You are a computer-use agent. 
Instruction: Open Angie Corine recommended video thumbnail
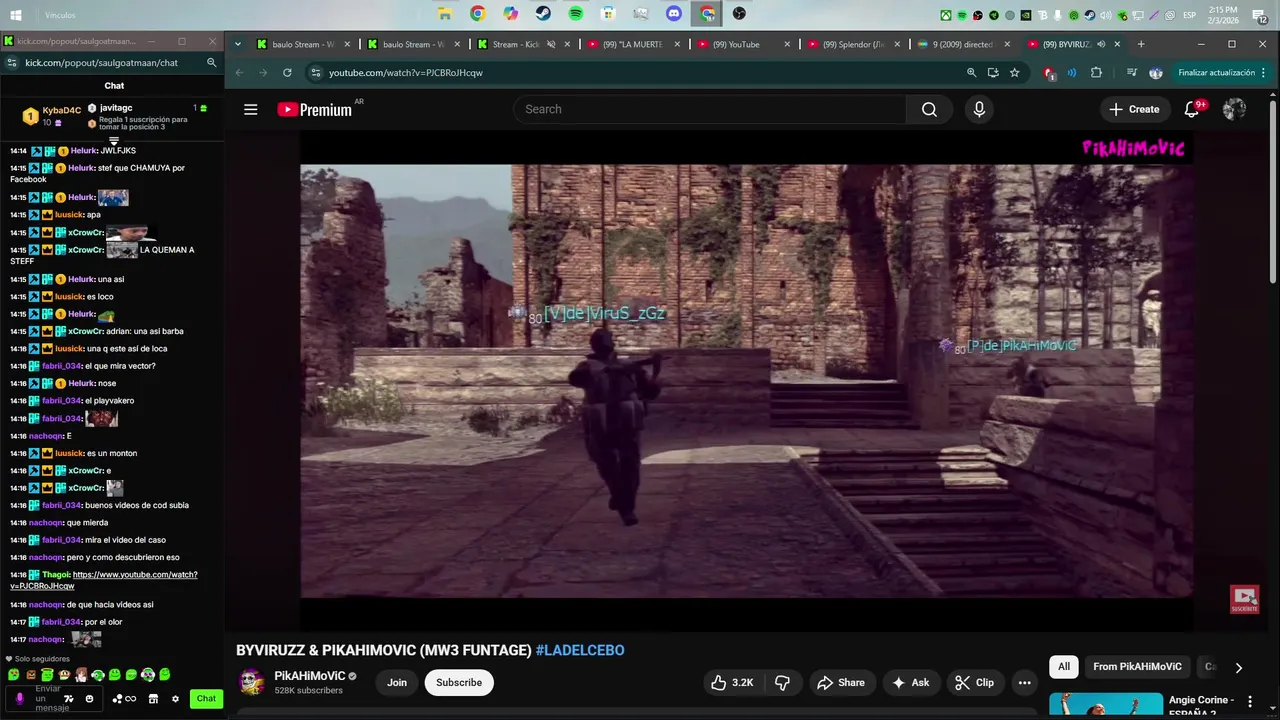1105,706
